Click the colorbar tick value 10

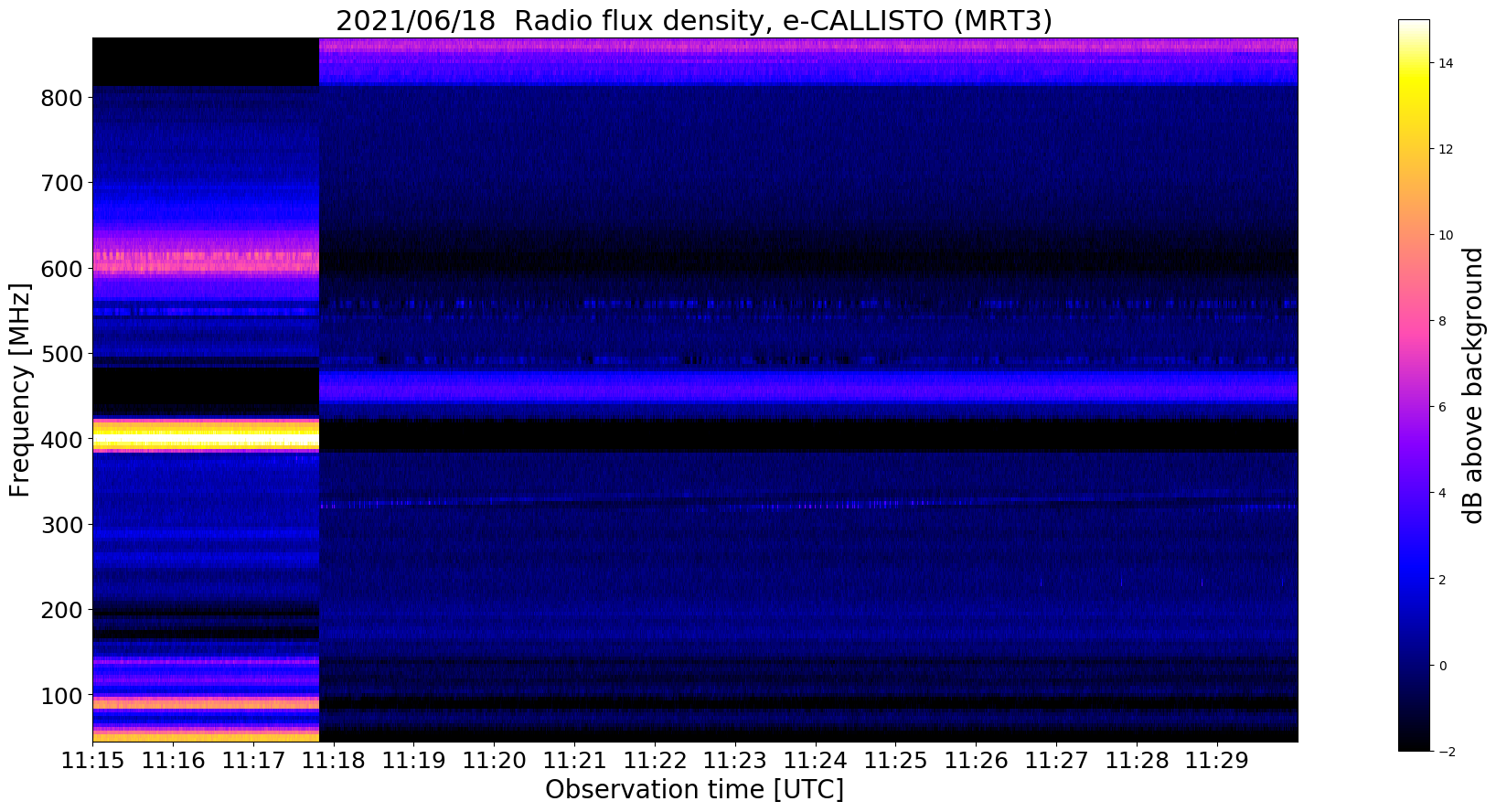1445,235
